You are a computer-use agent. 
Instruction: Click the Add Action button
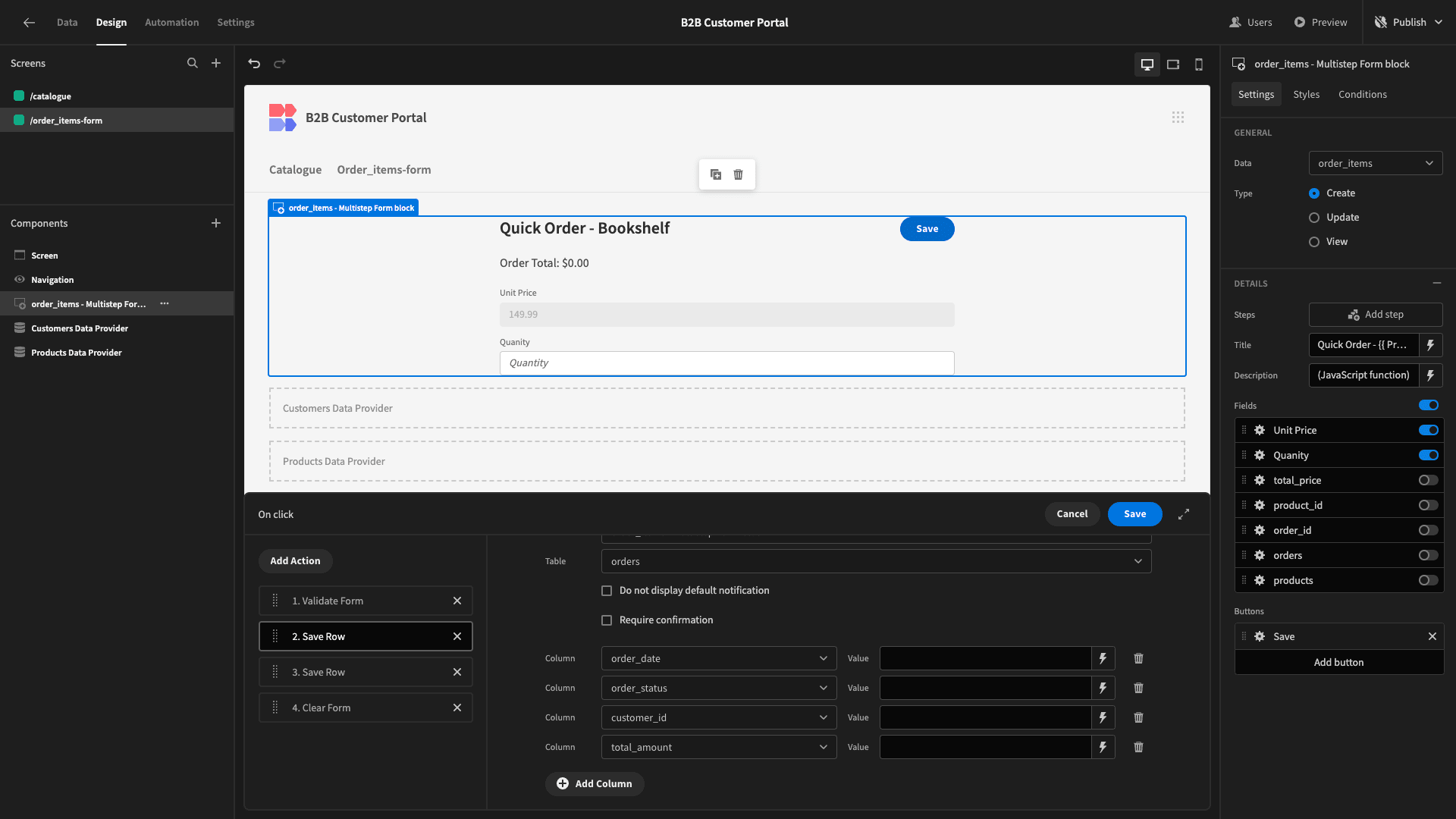click(295, 561)
